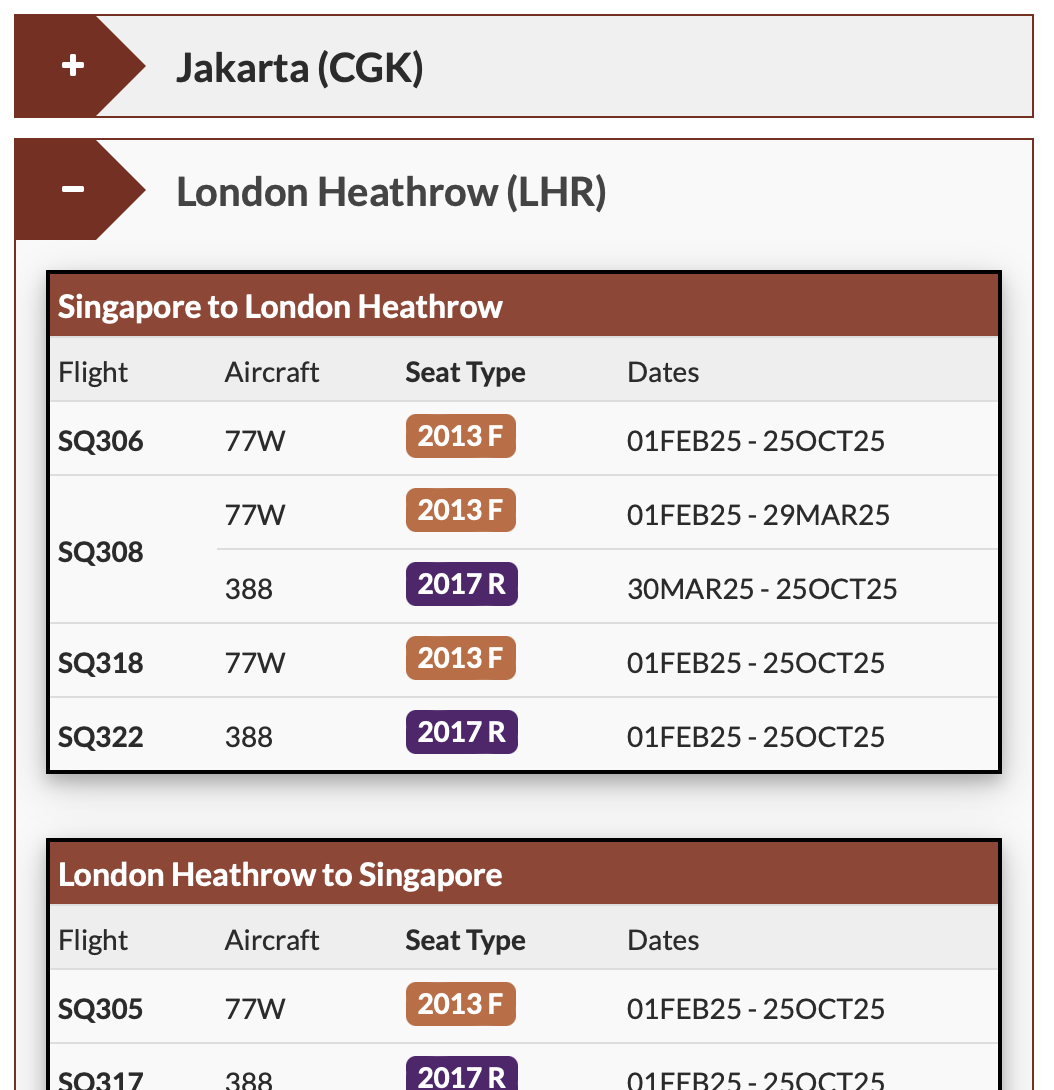This screenshot has height=1090, width=1054.
Task: Click the 2013 F badge for SQ306
Action: click(x=460, y=437)
